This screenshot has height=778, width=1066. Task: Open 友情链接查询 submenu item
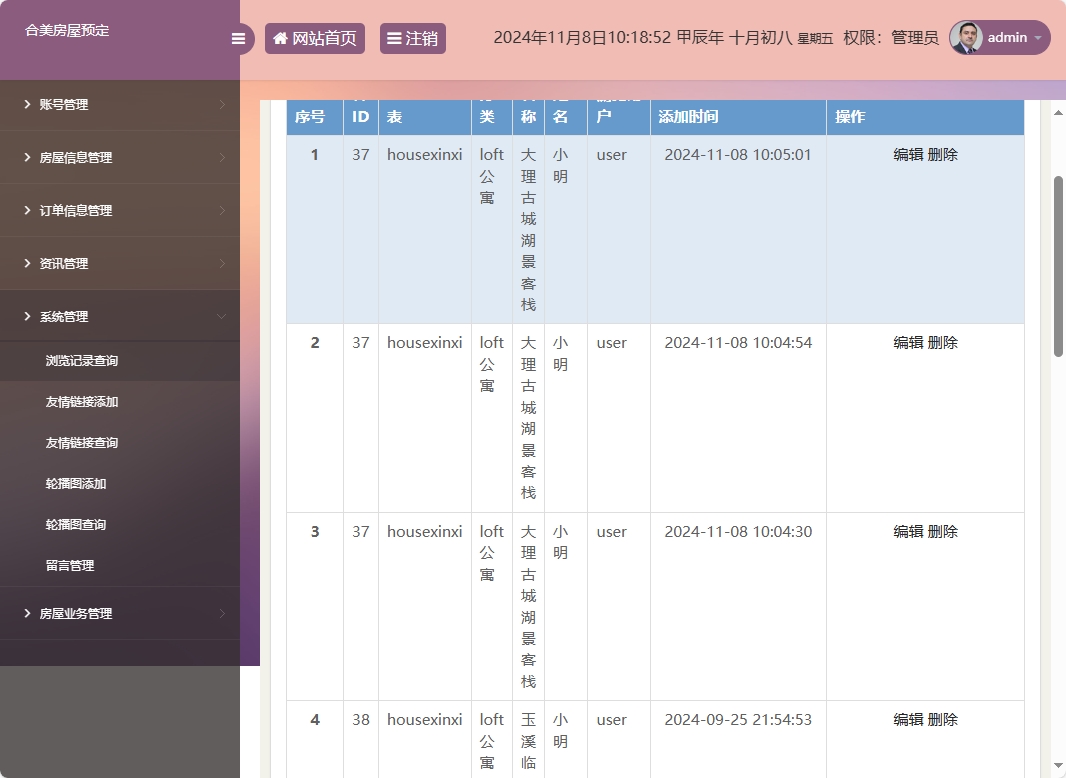[x=82, y=443]
